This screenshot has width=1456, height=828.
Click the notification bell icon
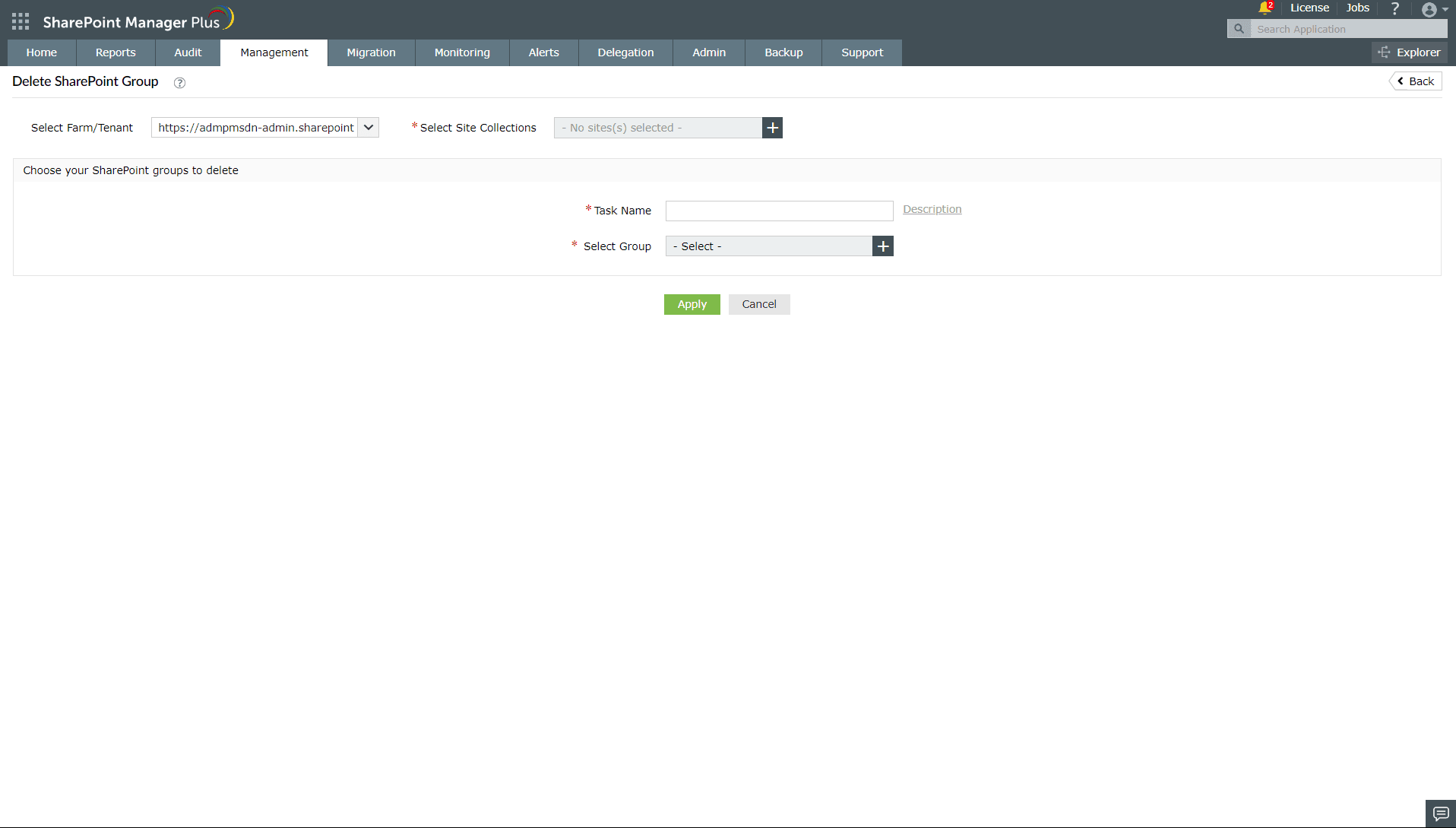click(1265, 8)
